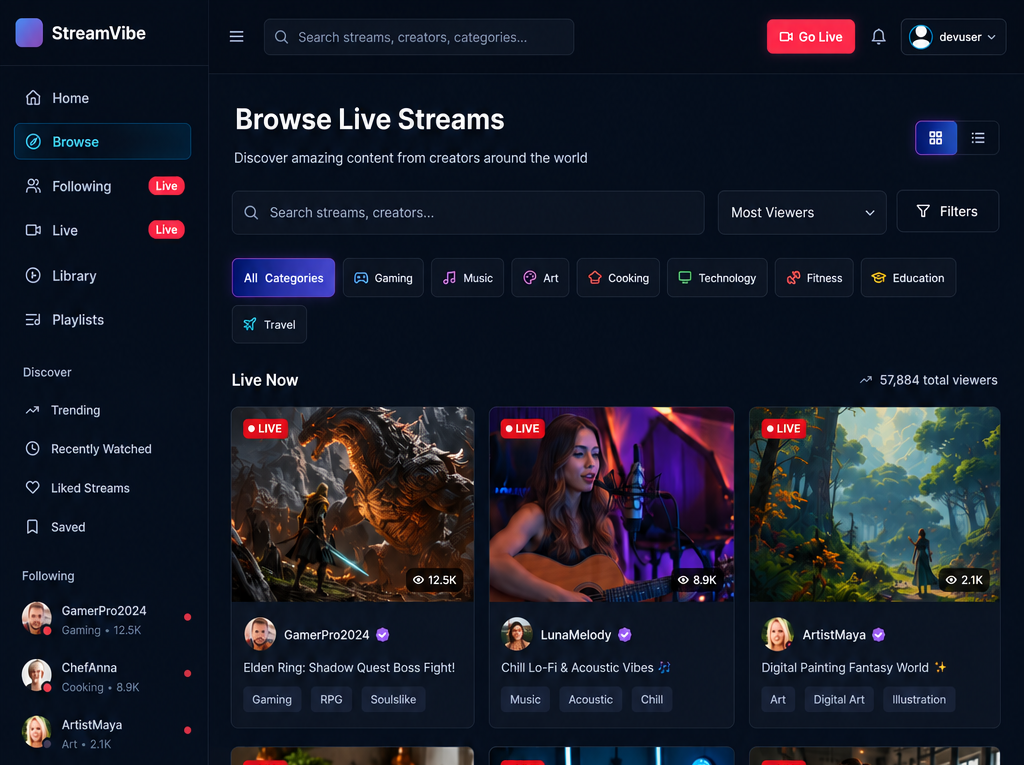This screenshot has width=1024, height=765.
Task: Click the StreamVibe logo icon
Action: [x=29, y=33]
